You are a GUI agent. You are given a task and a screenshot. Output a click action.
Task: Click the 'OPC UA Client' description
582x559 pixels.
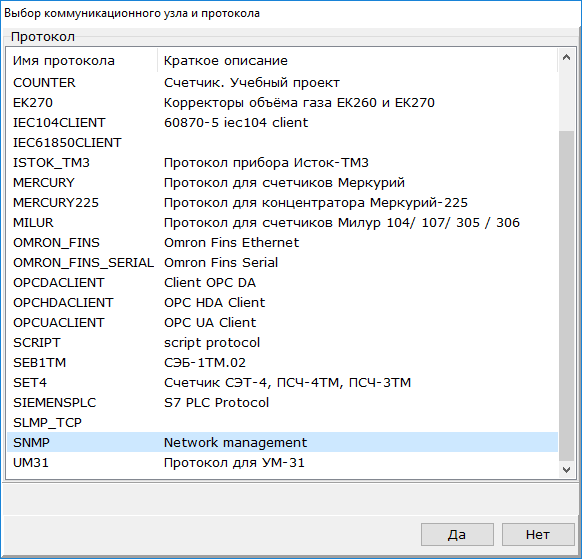[x=210, y=323]
